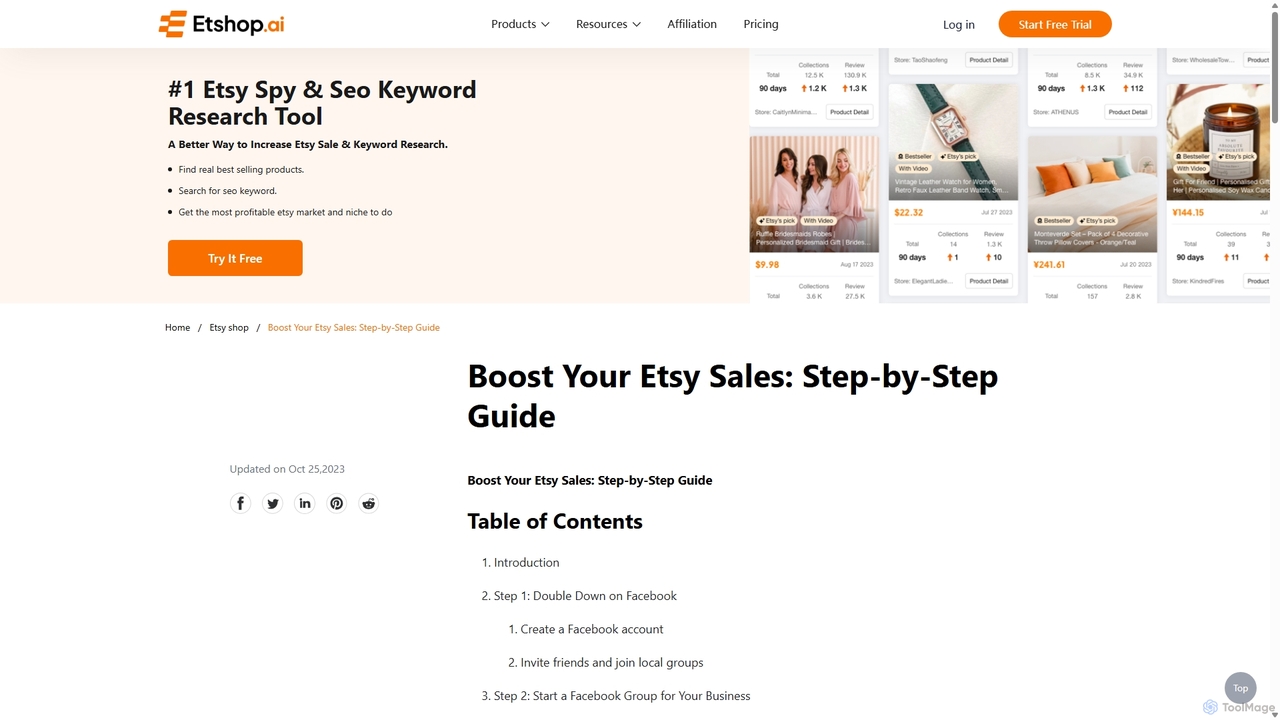The width and height of the screenshot is (1280, 720).
Task: Click 'A Better Way to Increase Etsy Sale' subtitle
Action: (x=308, y=144)
